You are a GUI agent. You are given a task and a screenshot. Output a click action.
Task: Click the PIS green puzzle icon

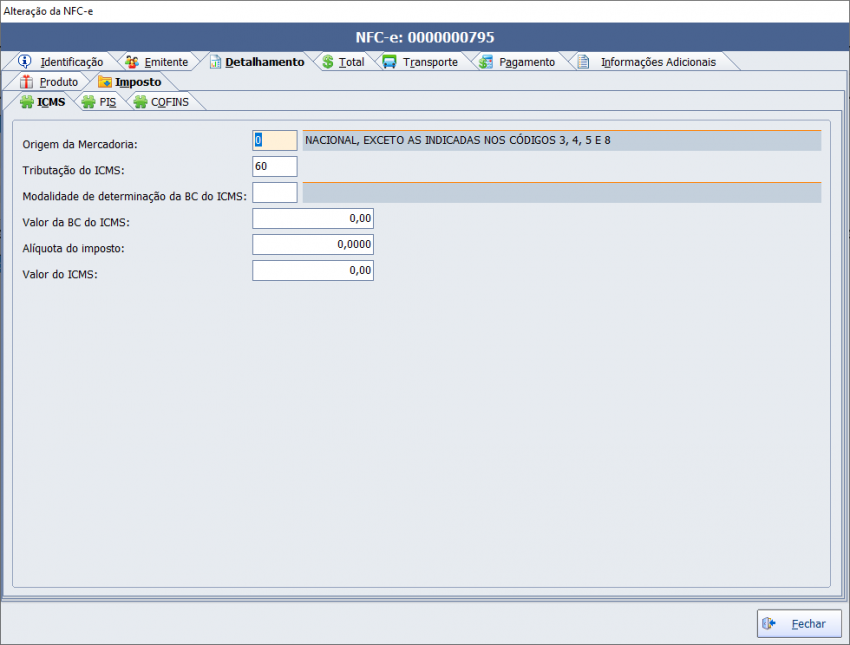pos(88,102)
